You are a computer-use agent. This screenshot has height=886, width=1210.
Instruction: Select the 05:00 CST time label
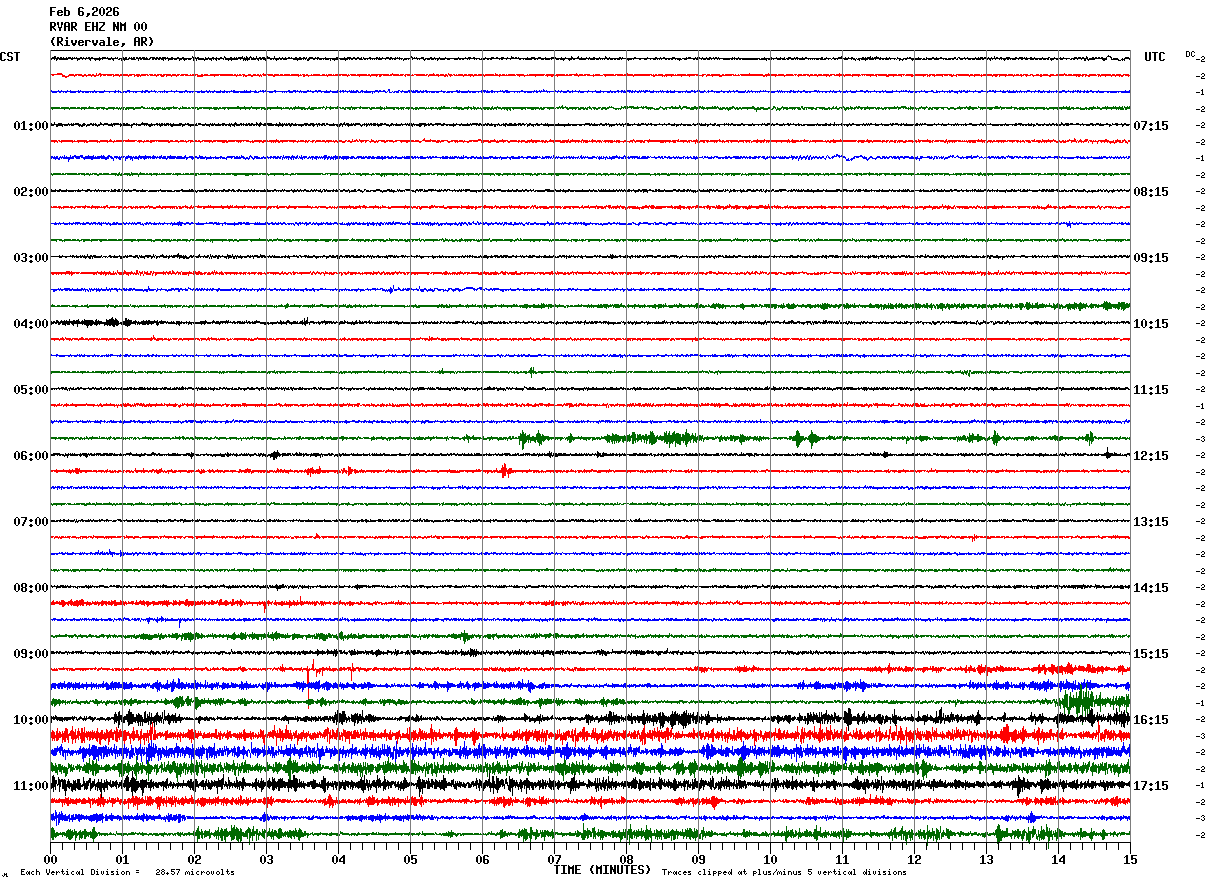(31, 390)
